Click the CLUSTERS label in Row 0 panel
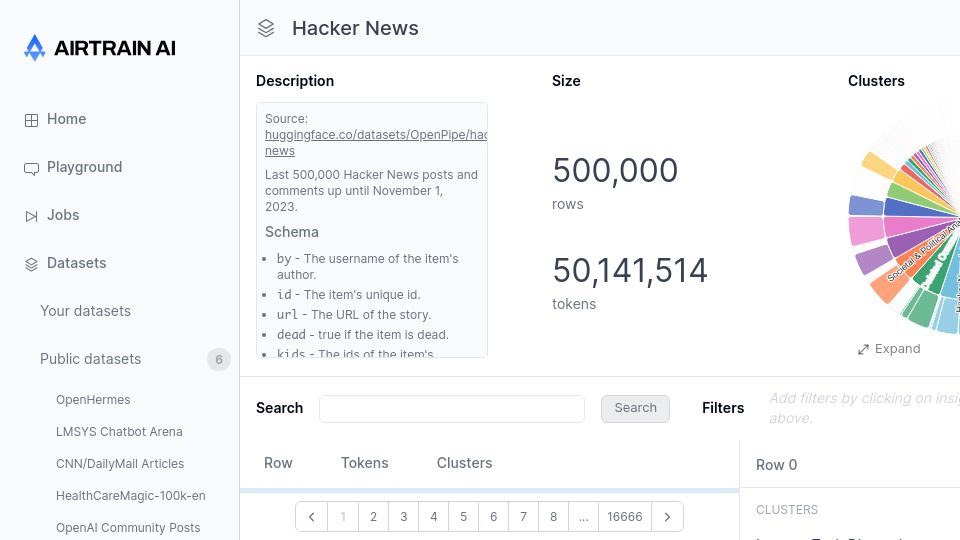960x540 pixels. point(787,509)
